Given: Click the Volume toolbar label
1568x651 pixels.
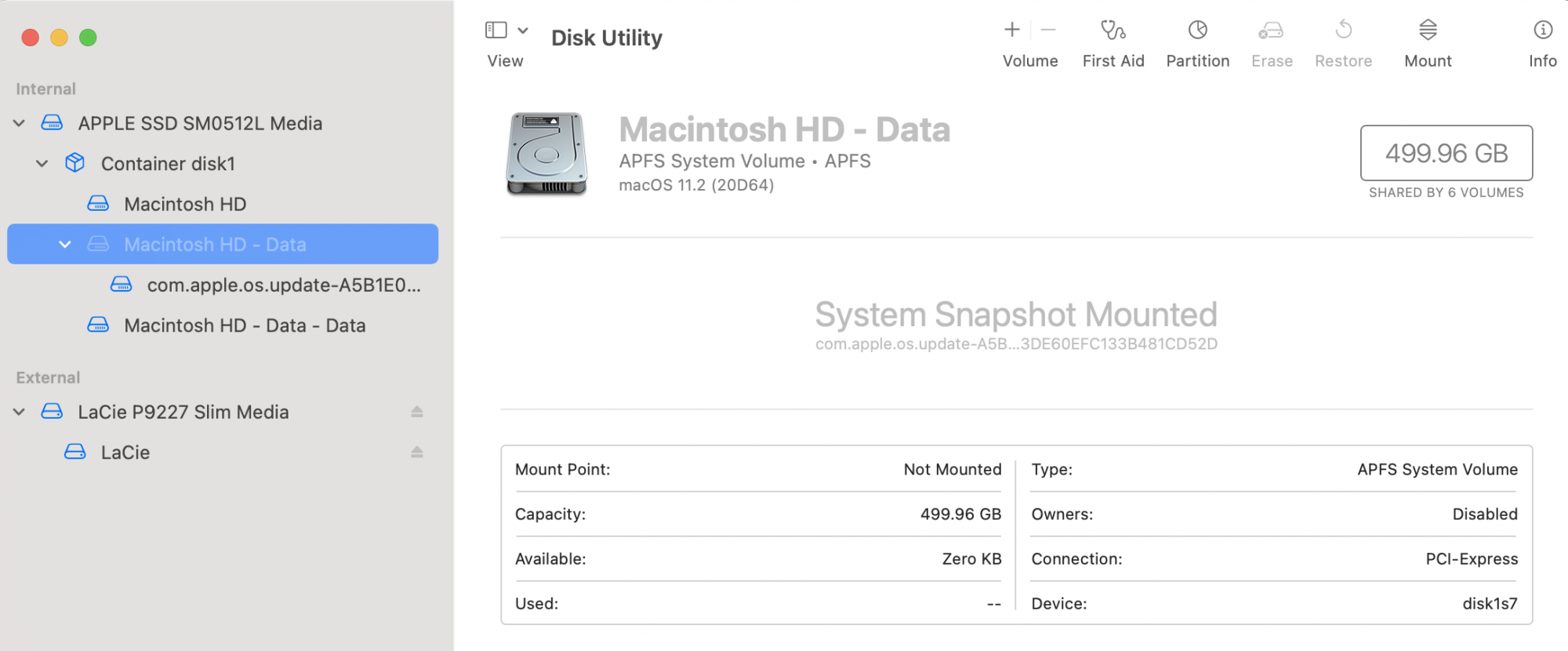Looking at the screenshot, I should (x=1030, y=61).
